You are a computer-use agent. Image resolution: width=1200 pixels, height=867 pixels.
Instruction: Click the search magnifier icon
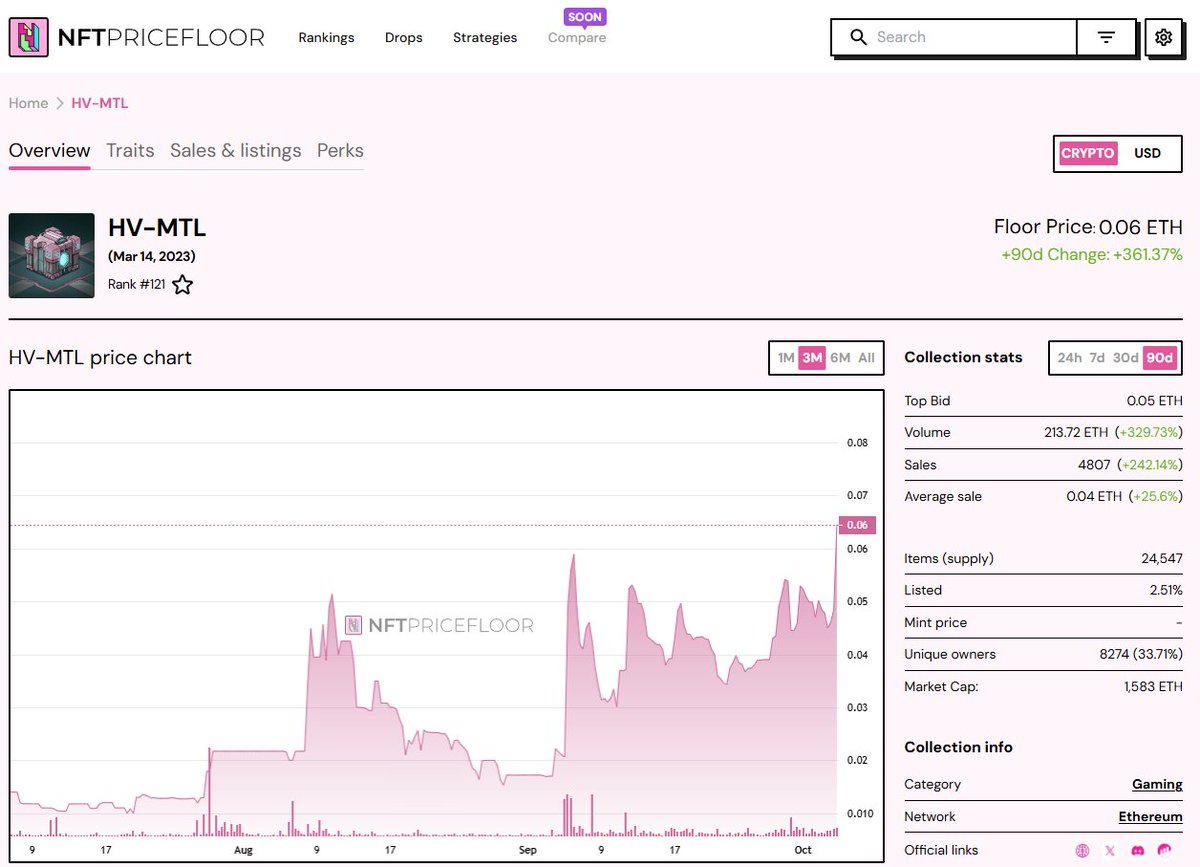point(858,37)
